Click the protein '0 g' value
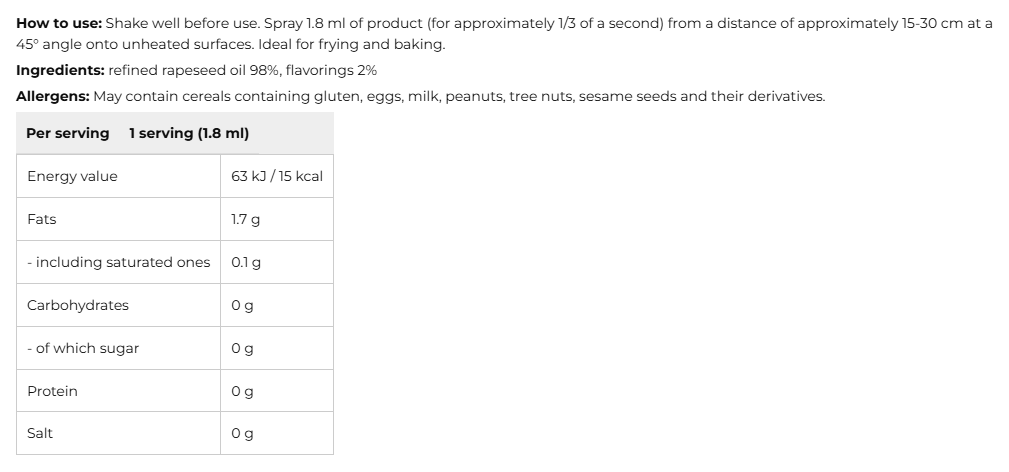Viewport: 1009px width, 472px height. pyautogui.click(x=241, y=392)
